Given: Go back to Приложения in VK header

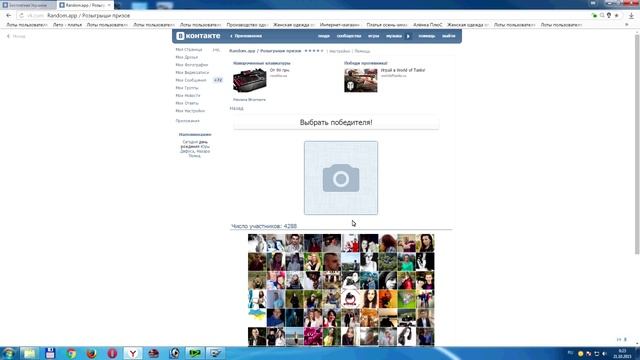Looking at the screenshot, I should pyautogui.click(x=246, y=36).
